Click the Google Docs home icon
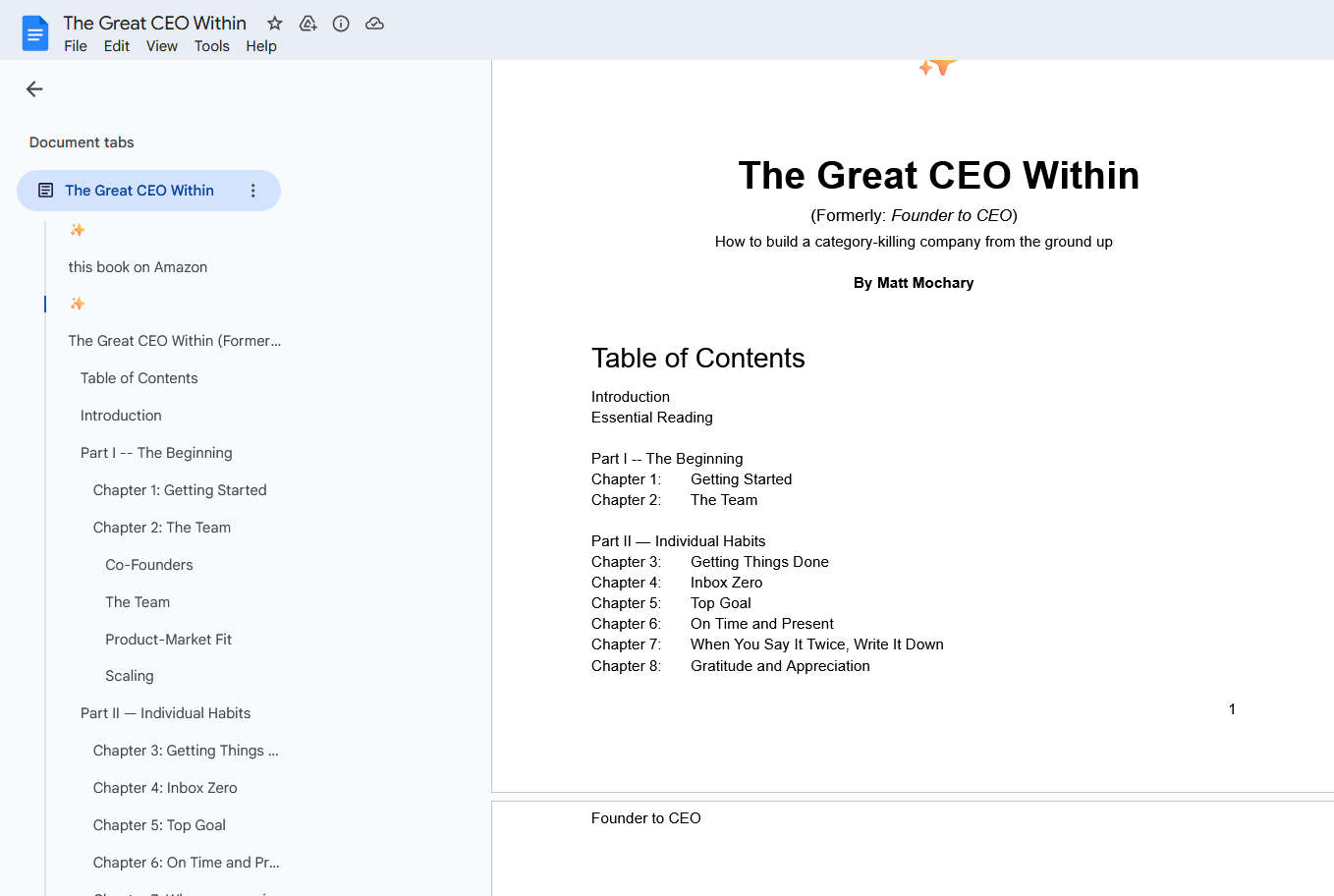The width and height of the screenshot is (1334, 896). click(35, 33)
